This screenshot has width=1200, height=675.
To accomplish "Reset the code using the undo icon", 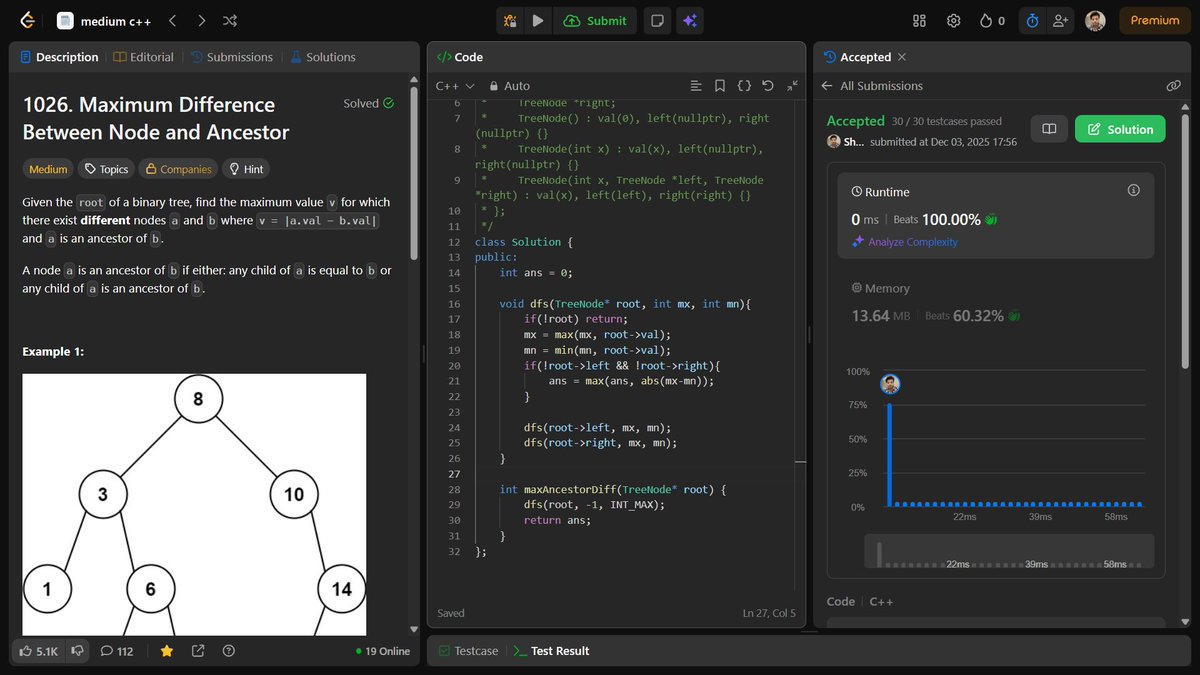I will coord(766,85).
